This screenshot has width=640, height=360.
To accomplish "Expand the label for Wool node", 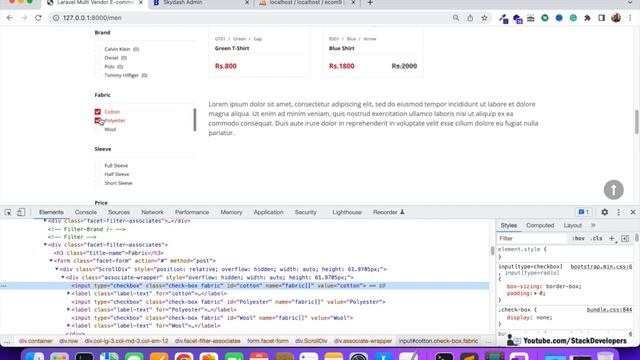I will [x=69, y=326].
